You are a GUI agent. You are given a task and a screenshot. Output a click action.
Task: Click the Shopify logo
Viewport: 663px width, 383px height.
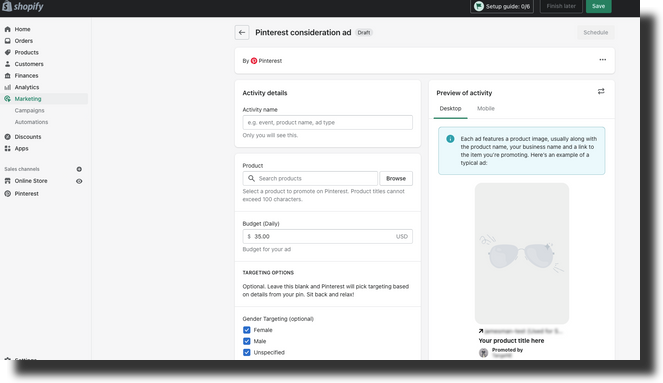click(22, 6)
